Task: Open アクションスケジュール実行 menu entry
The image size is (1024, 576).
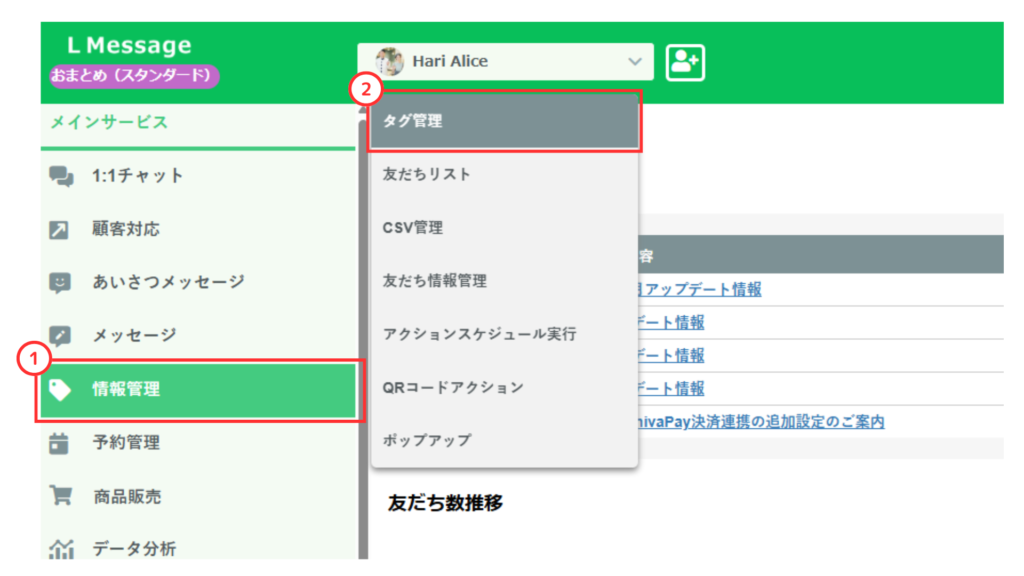Action: (480, 334)
